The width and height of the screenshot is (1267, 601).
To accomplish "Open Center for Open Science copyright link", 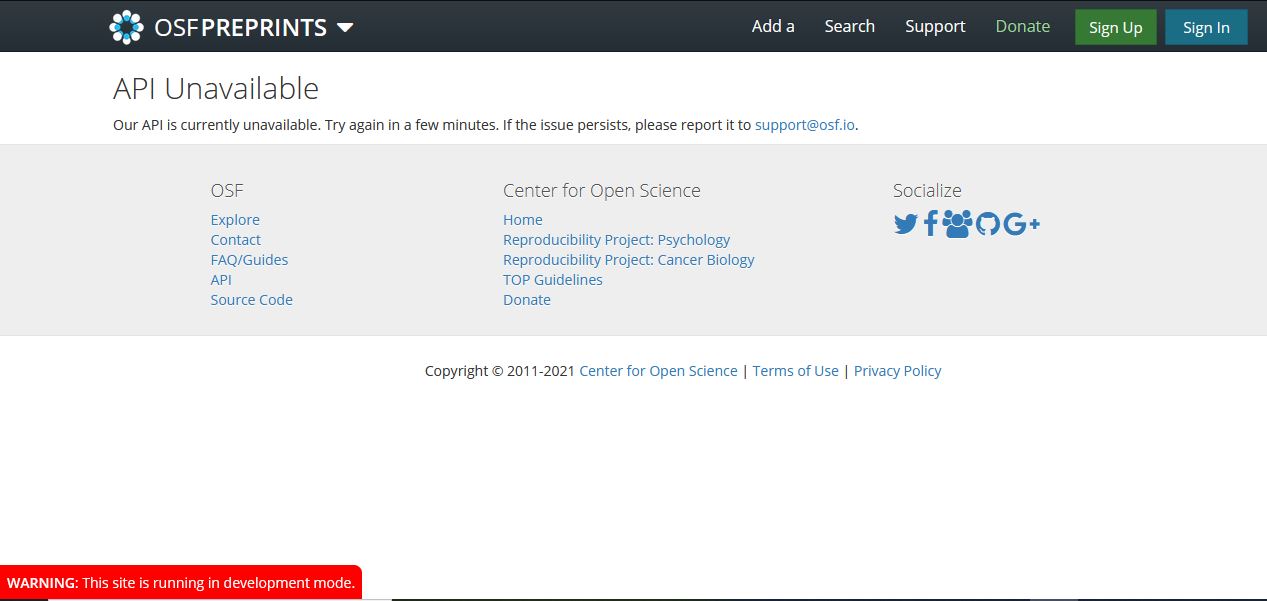I will (658, 371).
